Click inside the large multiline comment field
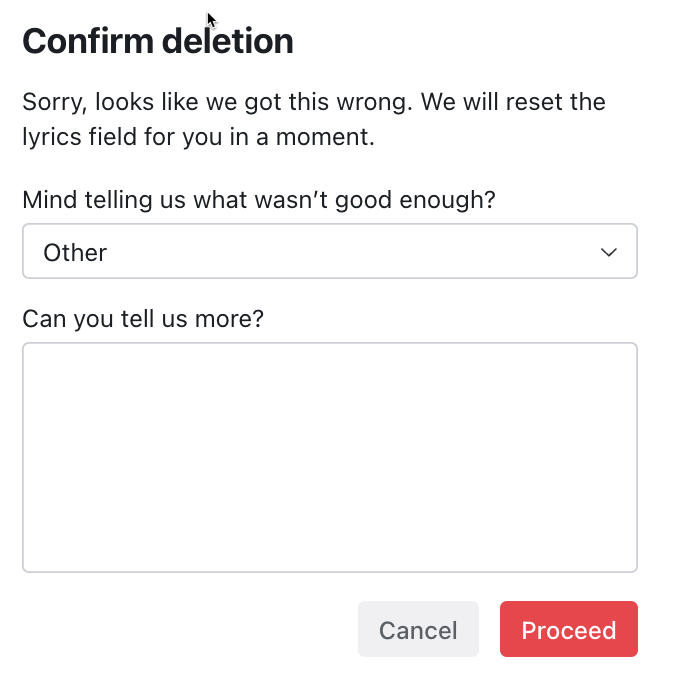673x687 pixels. point(329,457)
